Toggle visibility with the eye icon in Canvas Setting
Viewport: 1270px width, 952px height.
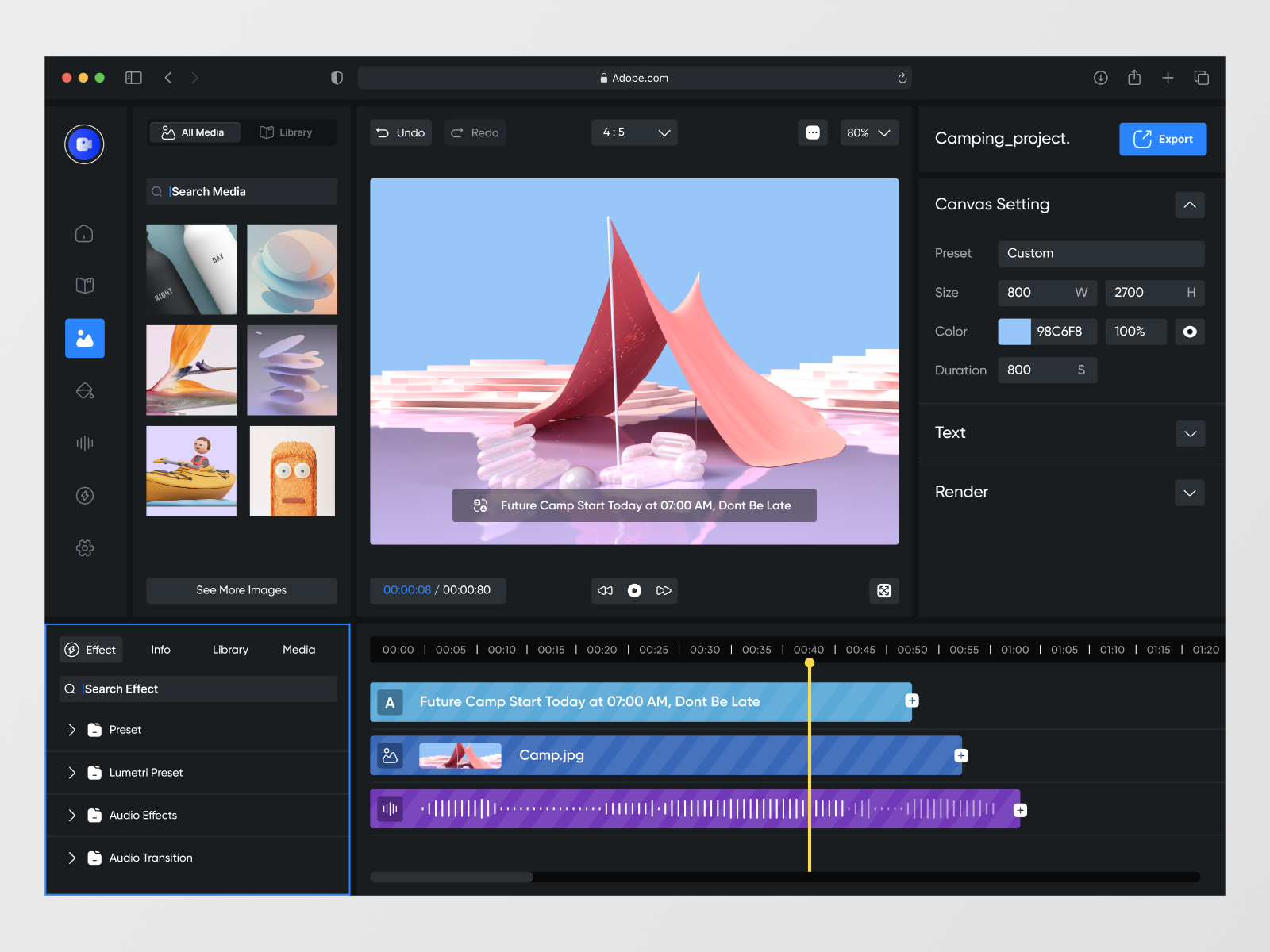tap(1189, 332)
